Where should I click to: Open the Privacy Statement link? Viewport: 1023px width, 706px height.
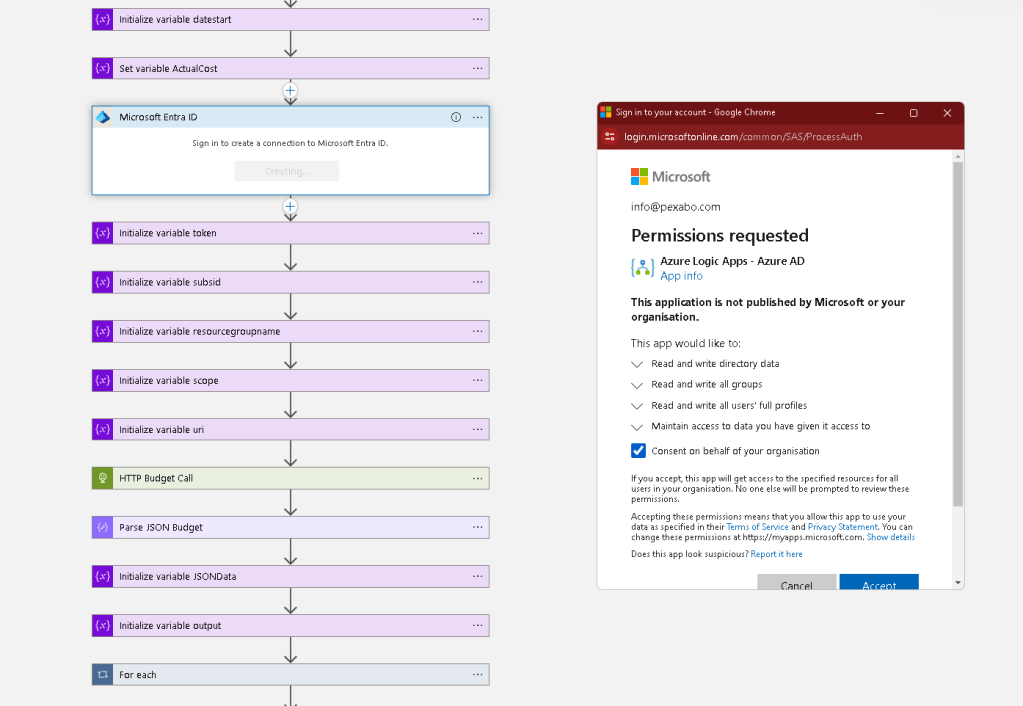tap(842, 527)
